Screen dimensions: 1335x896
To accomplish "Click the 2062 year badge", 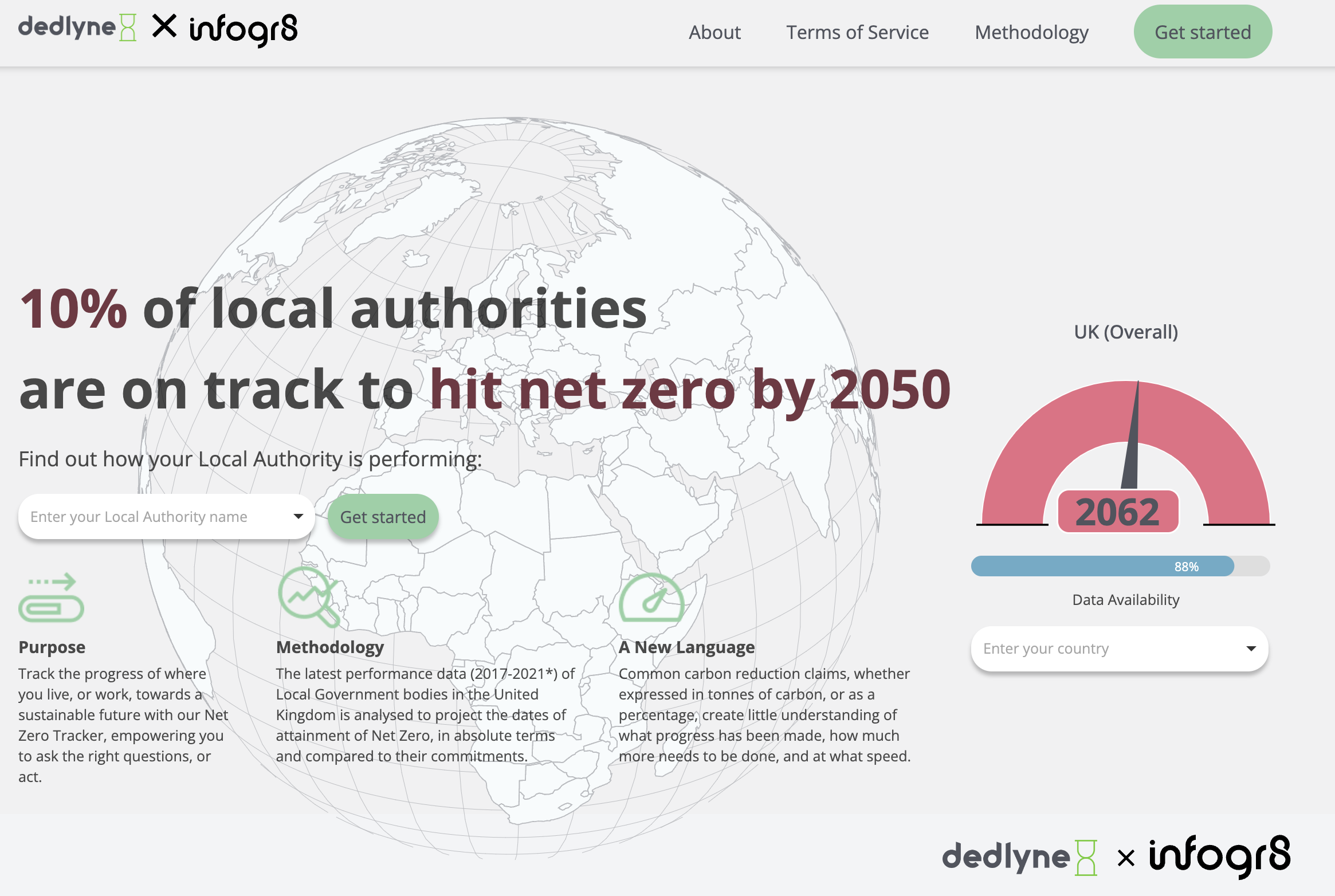I will [x=1117, y=512].
